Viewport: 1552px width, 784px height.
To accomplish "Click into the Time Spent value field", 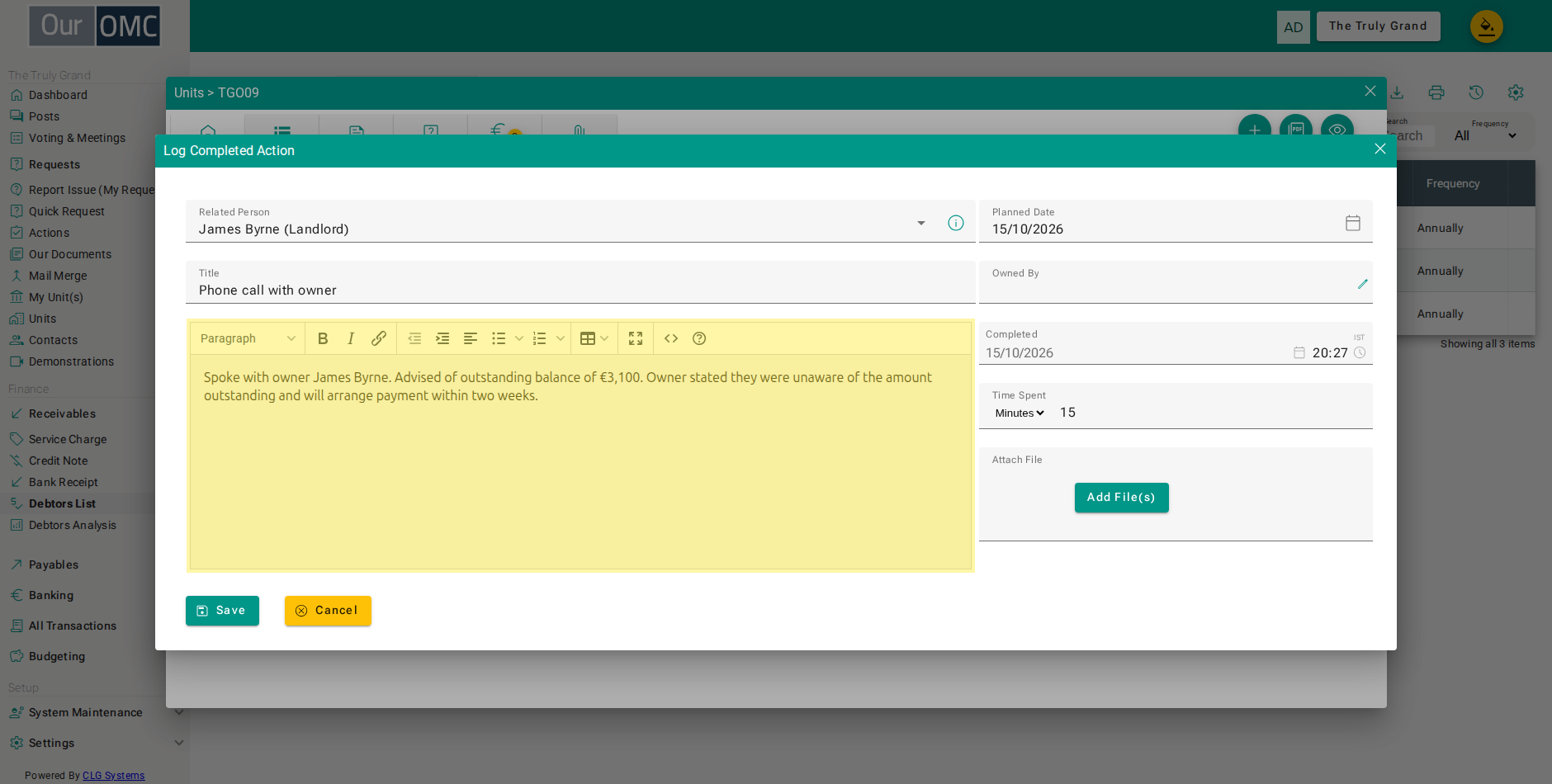I will pos(1214,413).
